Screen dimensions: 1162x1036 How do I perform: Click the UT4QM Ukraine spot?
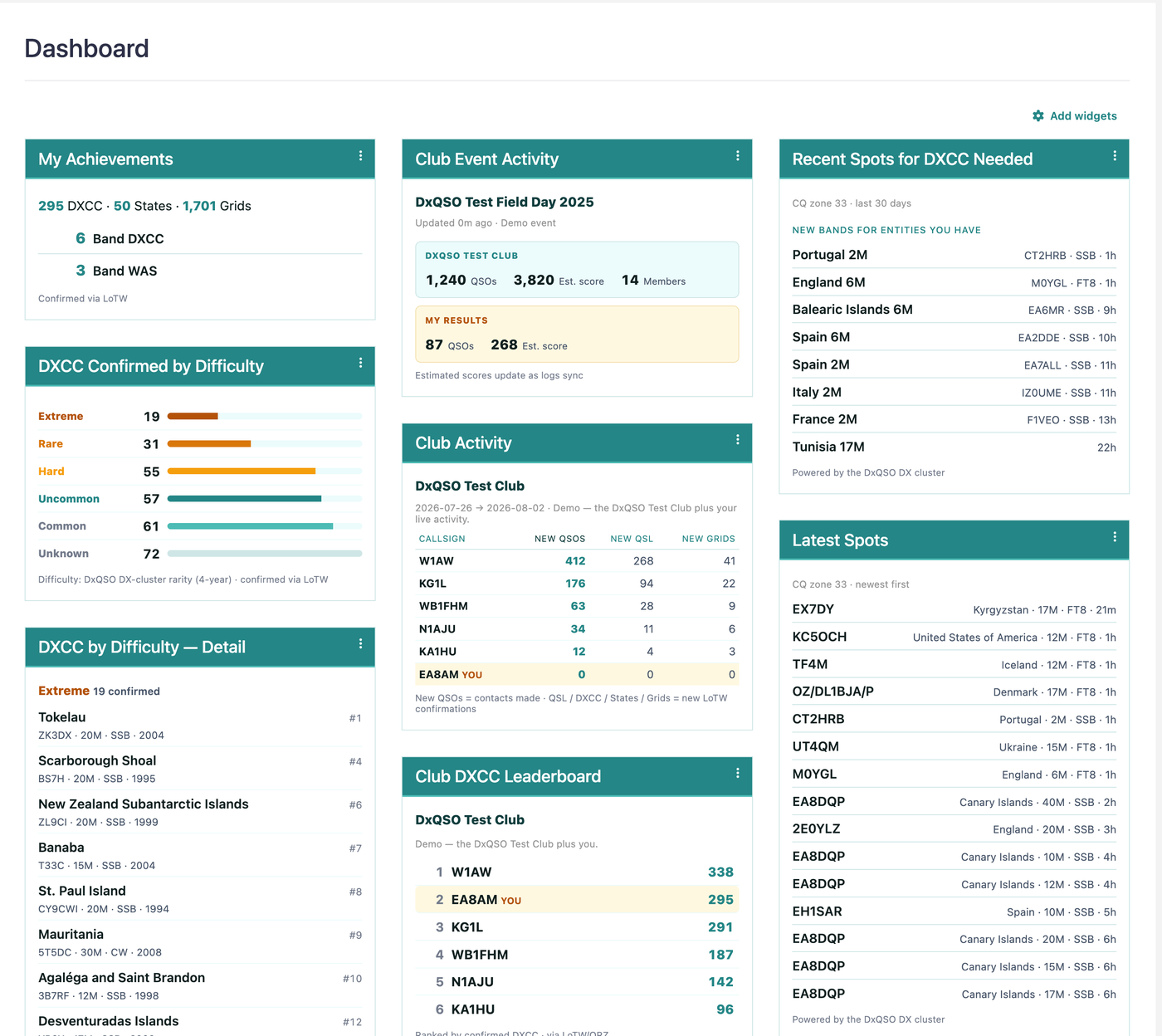click(954, 746)
